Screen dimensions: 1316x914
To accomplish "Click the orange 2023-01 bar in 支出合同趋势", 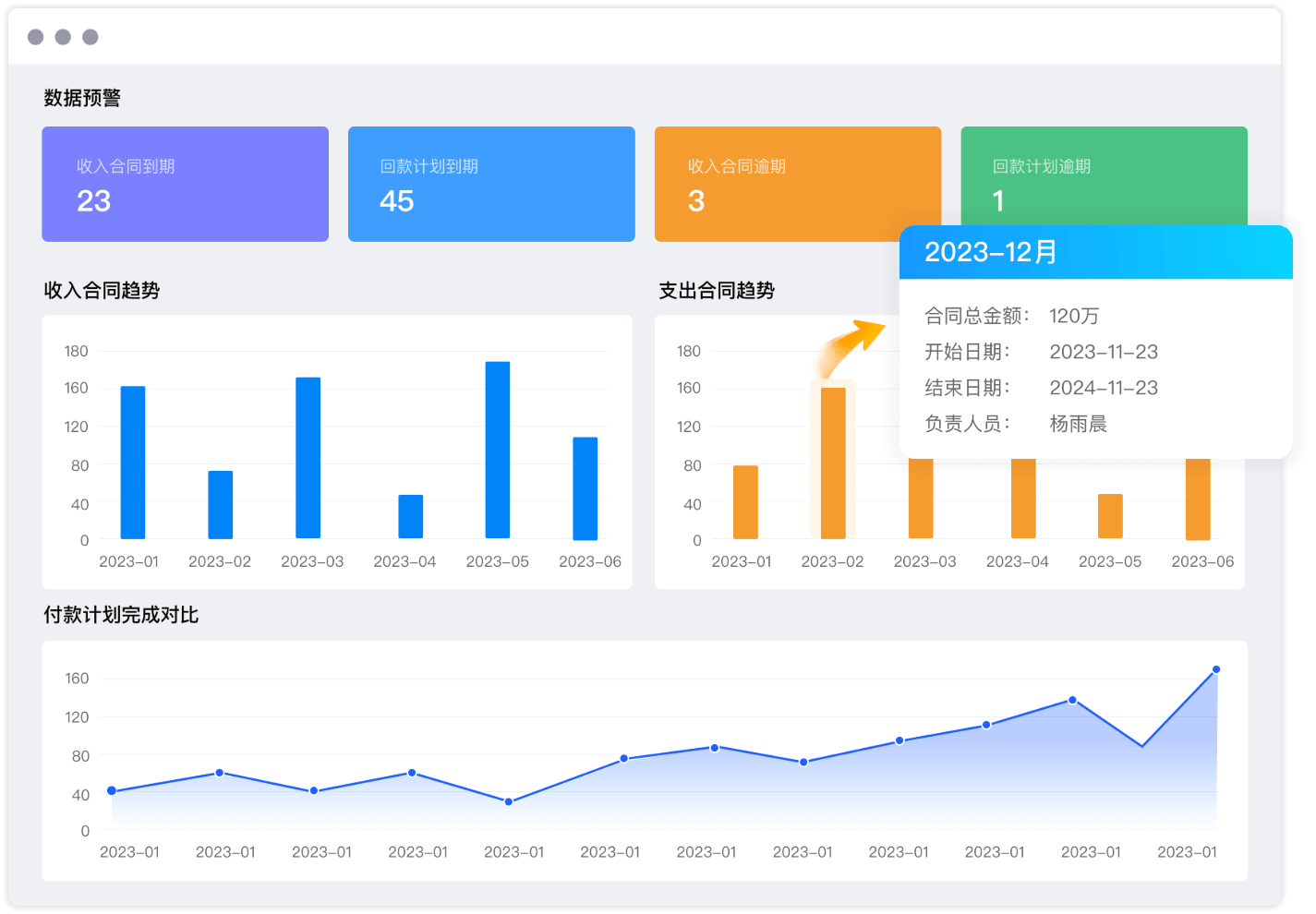I will click(x=745, y=501).
